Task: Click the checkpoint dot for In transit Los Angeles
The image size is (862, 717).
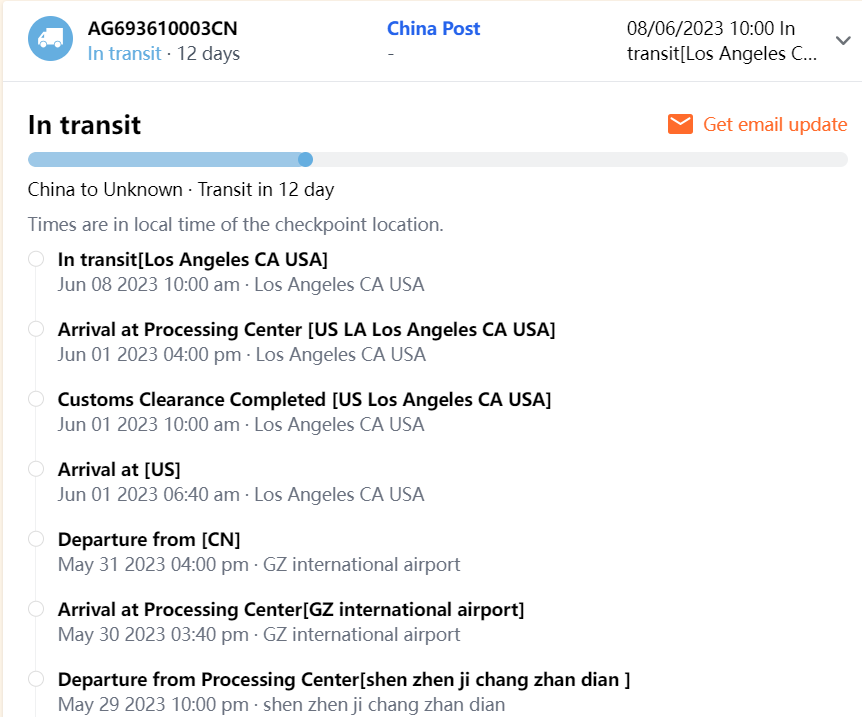Action: (x=36, y=259)
